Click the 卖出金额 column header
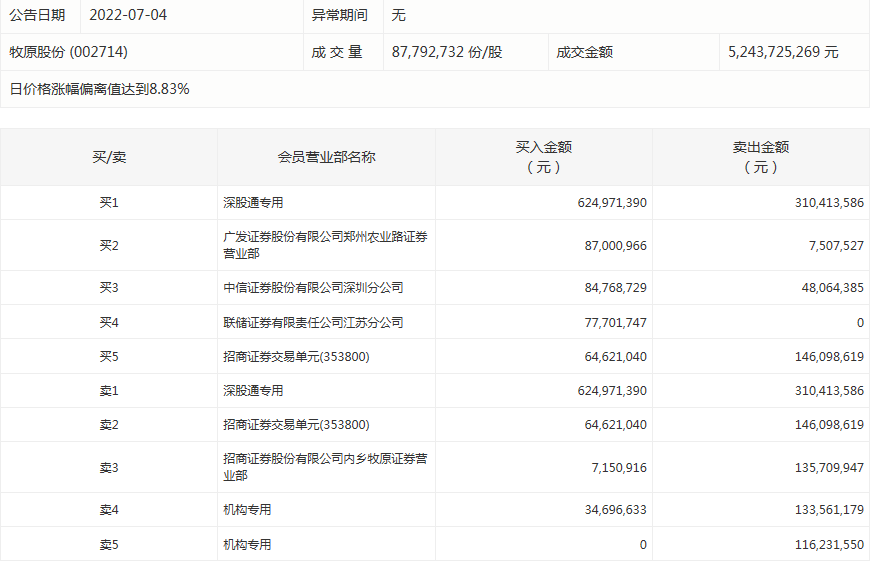 [760, 157]
